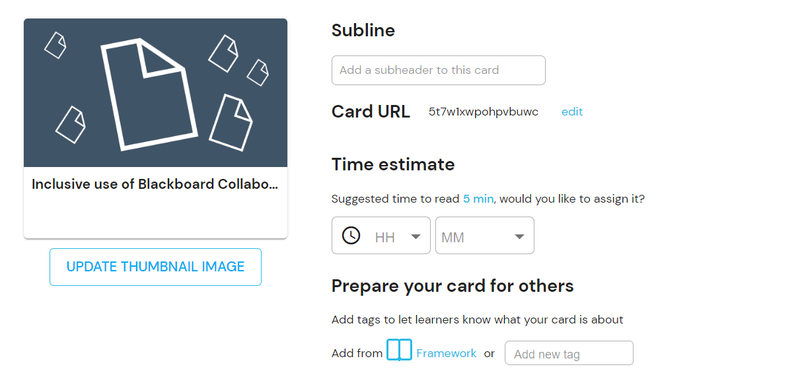800x375 pixels.
Task: Apply the suggested 5 min reading time
Action: point(478,199)
